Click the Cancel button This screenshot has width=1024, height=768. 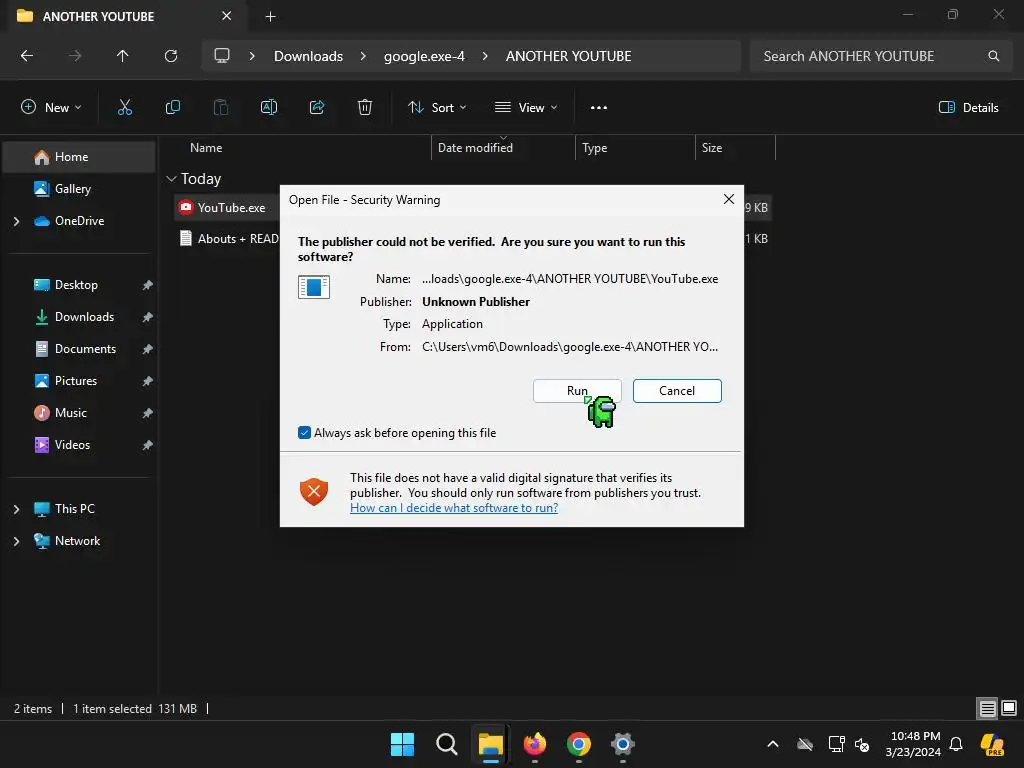pyautogui.click(x=677, y=391)
